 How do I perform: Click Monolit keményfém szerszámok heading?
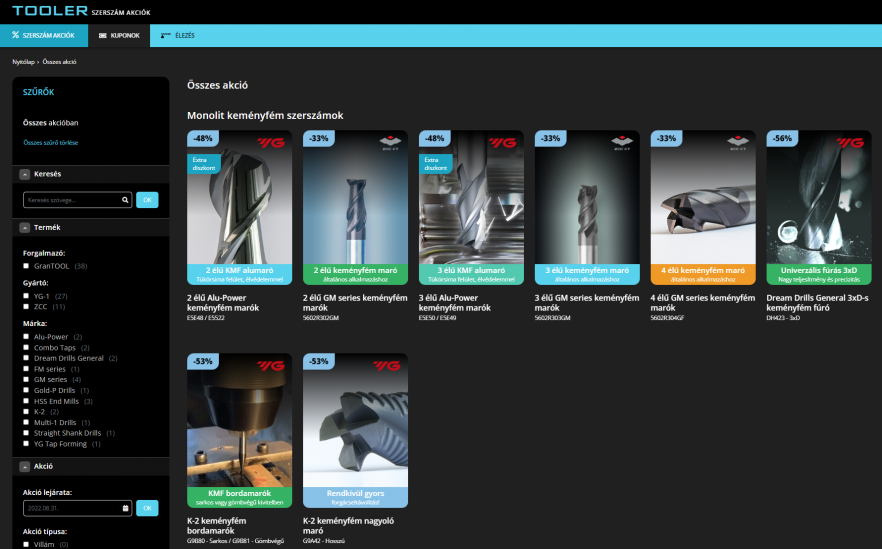266,115
